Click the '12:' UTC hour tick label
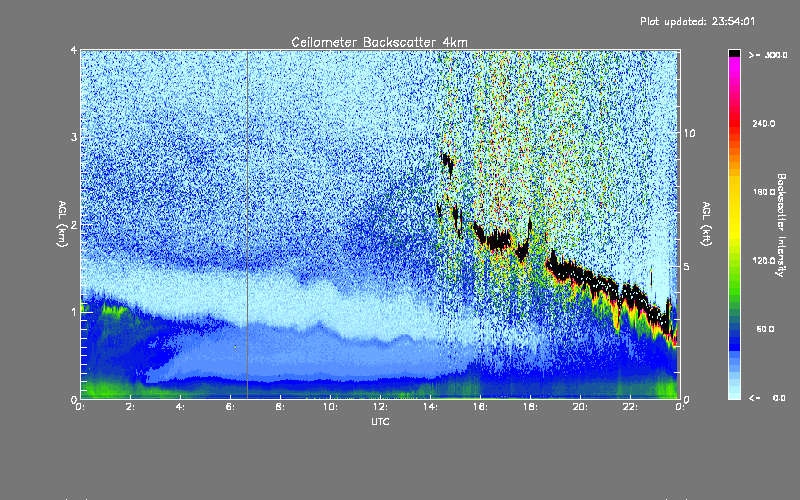800x500 pixels. coord(381,407)
